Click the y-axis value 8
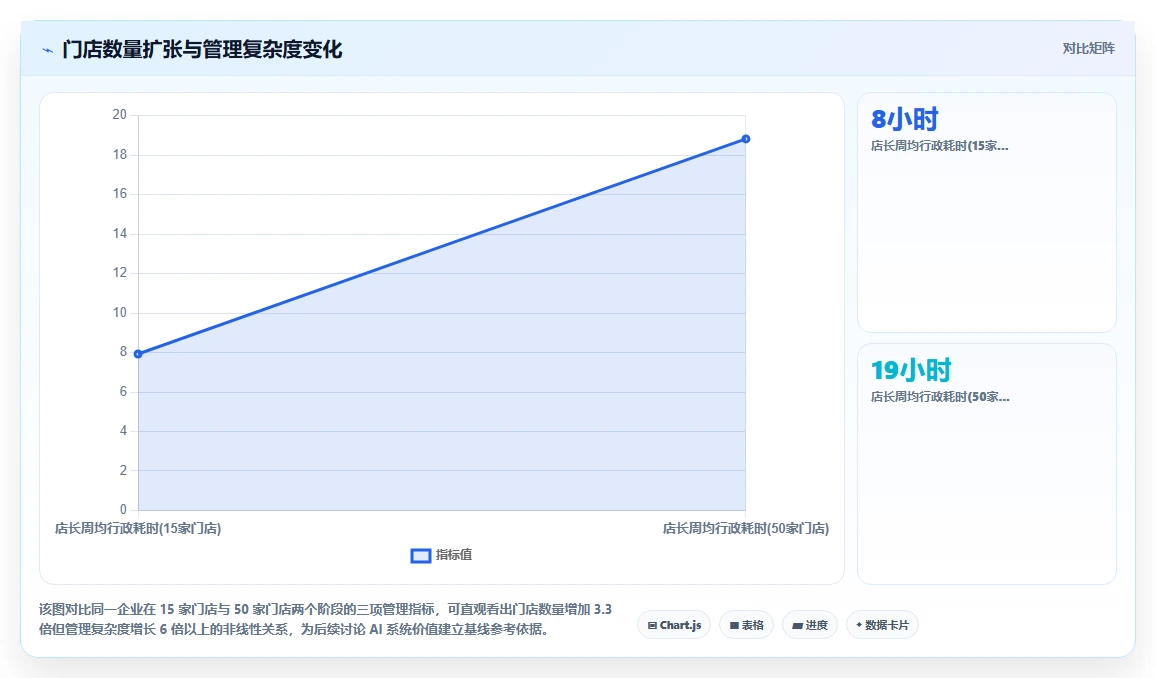 [123, 352]
